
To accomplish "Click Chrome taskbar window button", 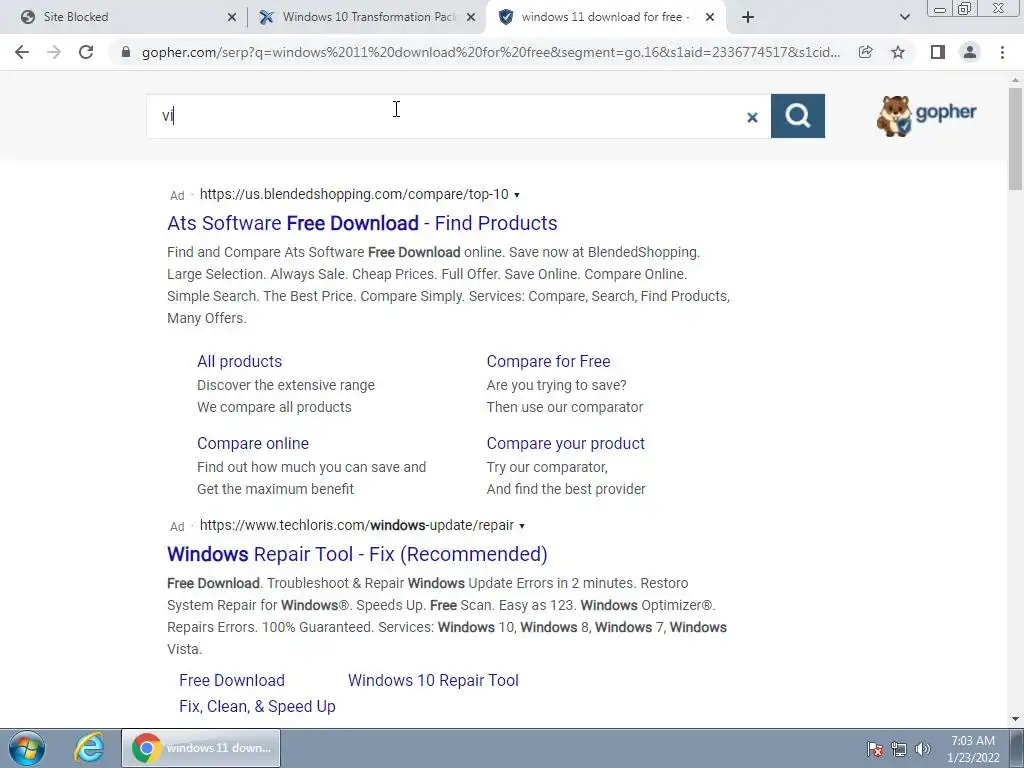I will point(201,748).
